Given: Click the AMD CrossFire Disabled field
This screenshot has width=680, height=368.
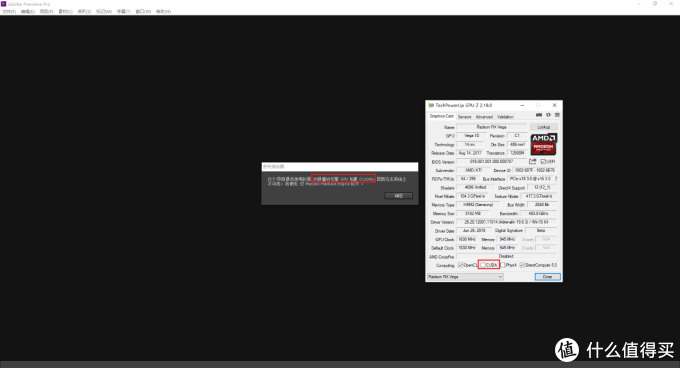Looking at the screenshot, I should (x=506, y=256).
